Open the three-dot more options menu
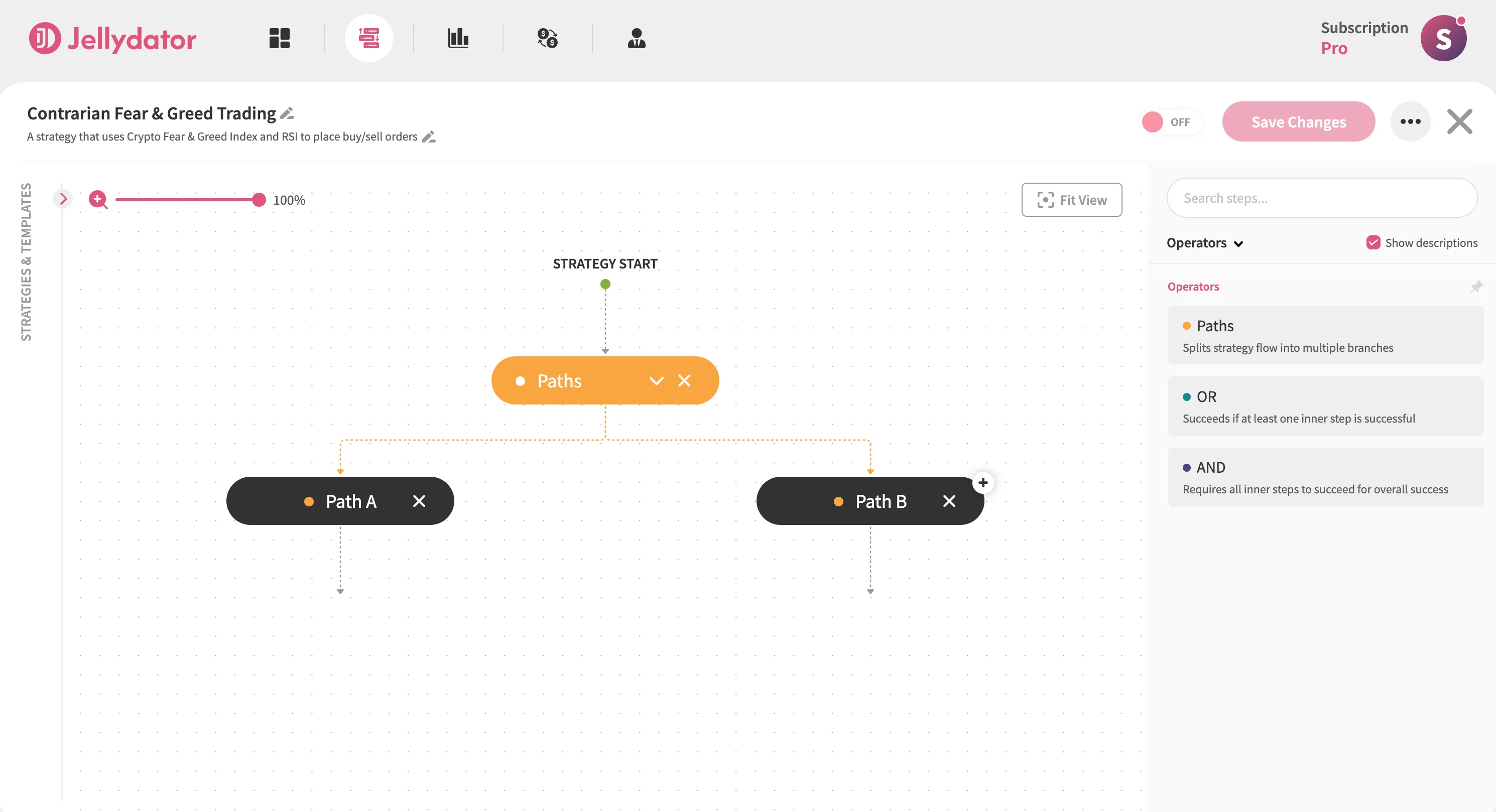The height and width of the screenshot is (812, 1496). click(x=1410, y=122)
